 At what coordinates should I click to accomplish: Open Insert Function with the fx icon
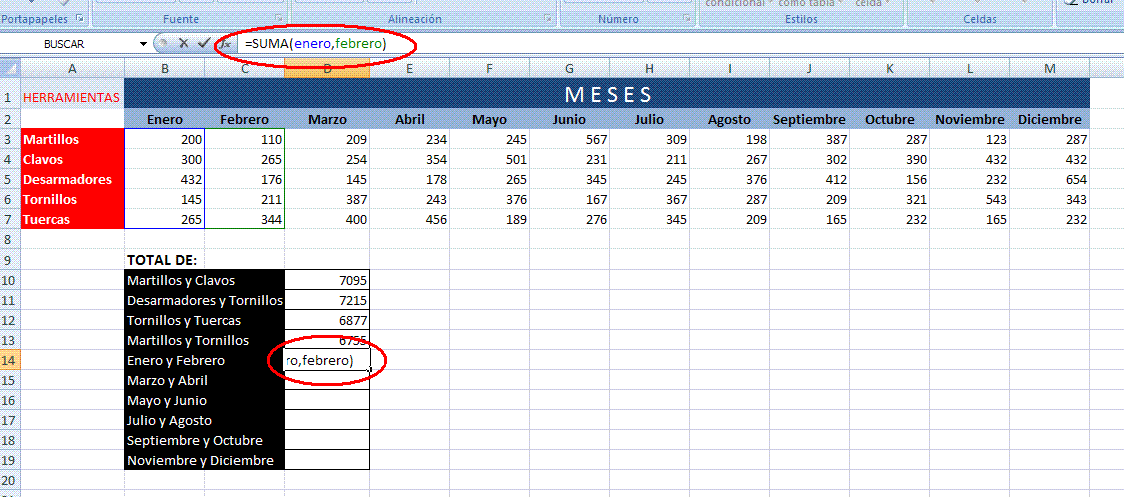(226, 44)
